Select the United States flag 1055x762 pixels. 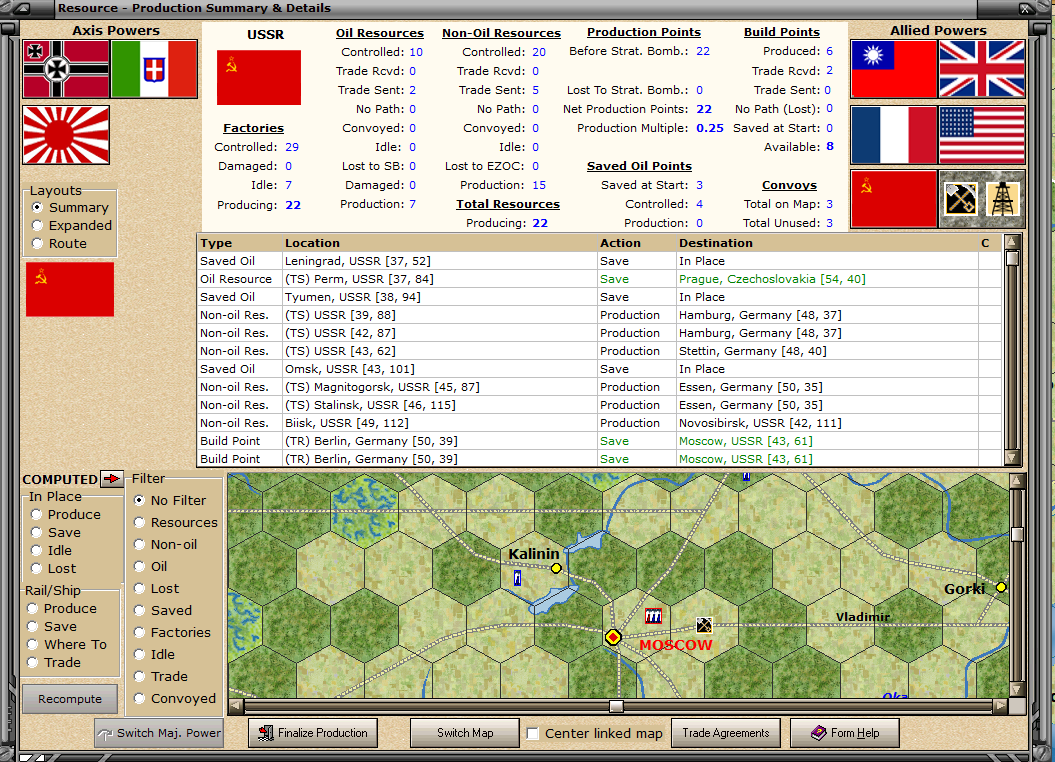(x=982, y=135)
